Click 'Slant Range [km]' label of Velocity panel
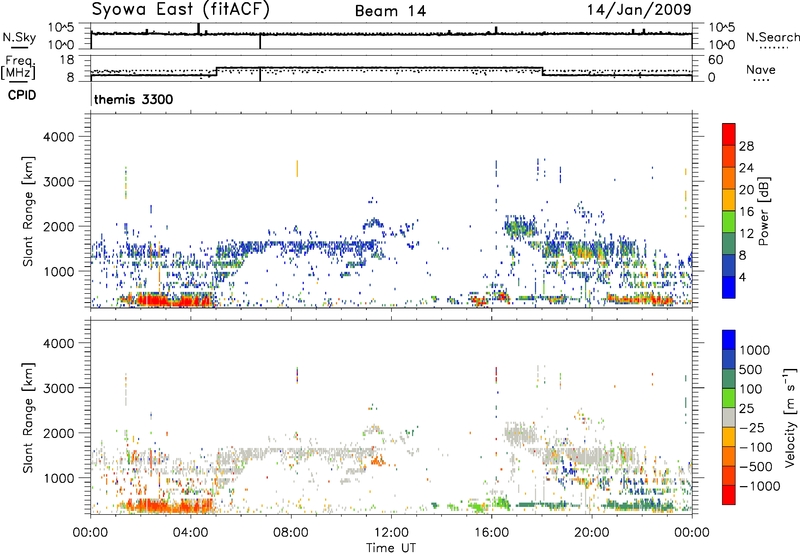This screenshot has width=800, height=554. coord(28,418)
